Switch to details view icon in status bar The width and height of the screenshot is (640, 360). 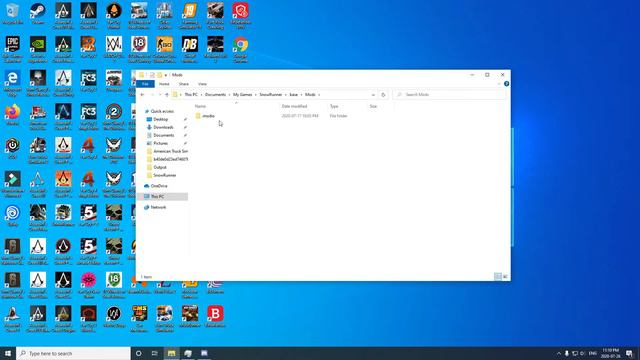[x=498, y=277]
